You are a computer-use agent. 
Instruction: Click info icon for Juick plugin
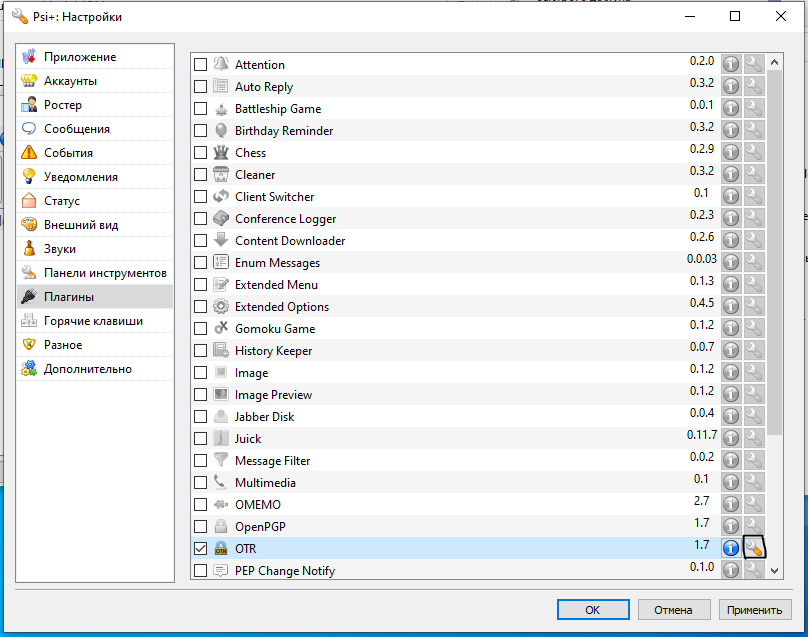(x=731, y=438)
